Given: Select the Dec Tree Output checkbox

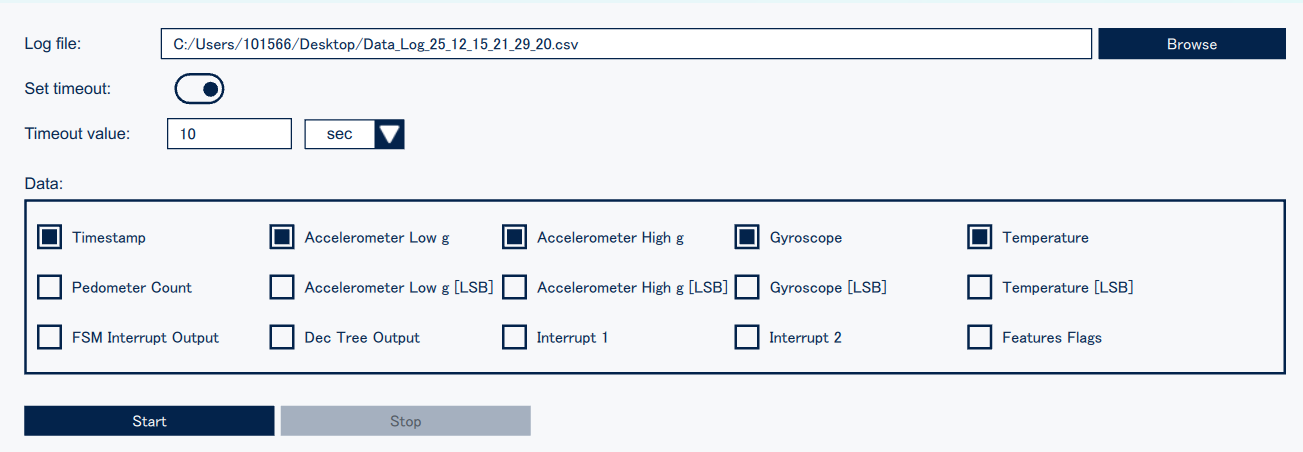Looking at the screenshot, I should [282, 338].
